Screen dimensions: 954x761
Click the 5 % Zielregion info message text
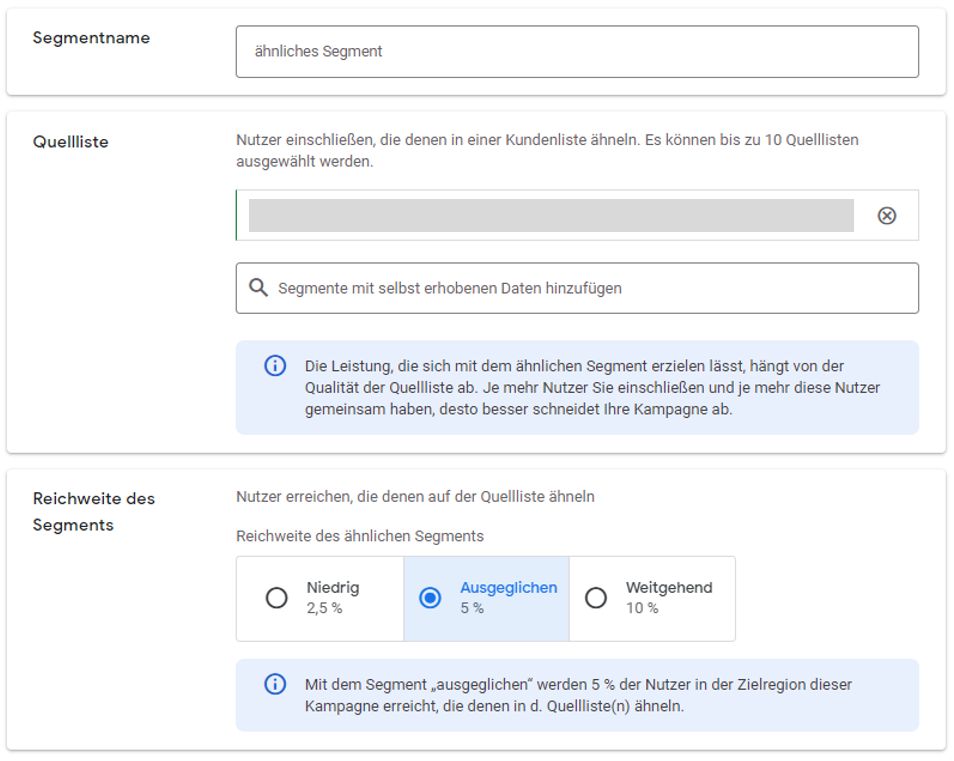click(578, 695)
